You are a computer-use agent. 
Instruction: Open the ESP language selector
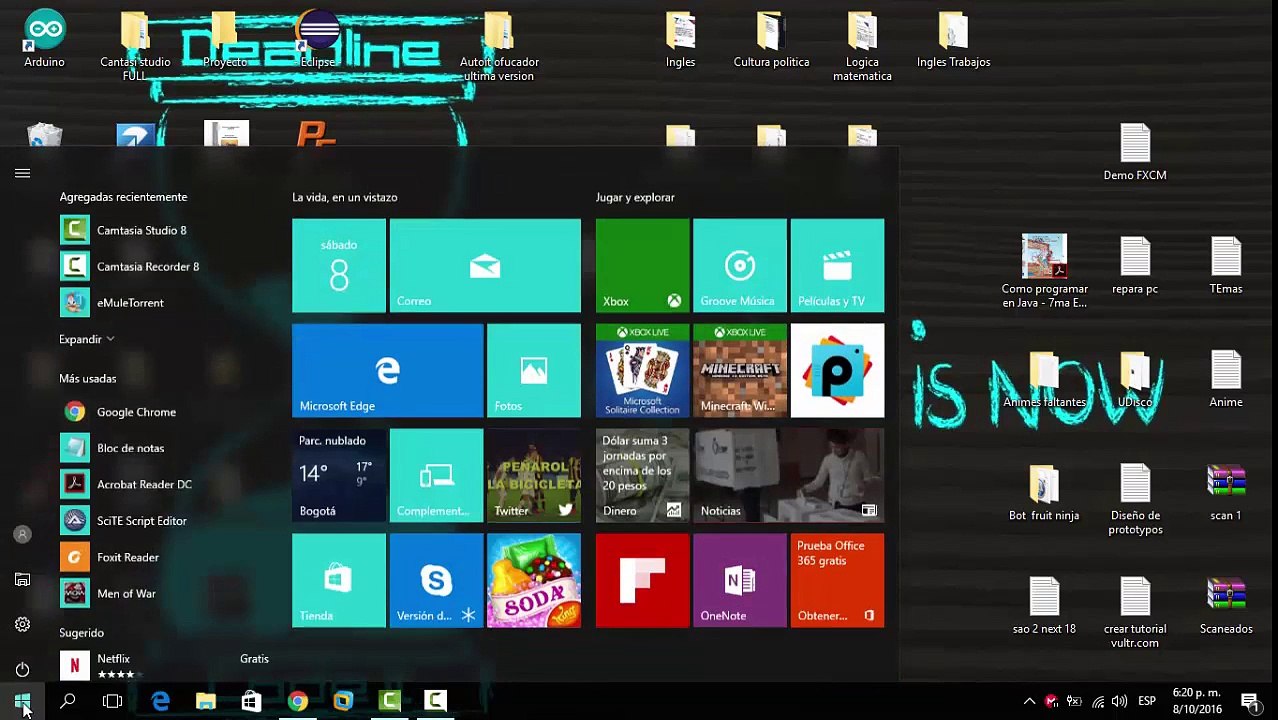point(1147,701)
